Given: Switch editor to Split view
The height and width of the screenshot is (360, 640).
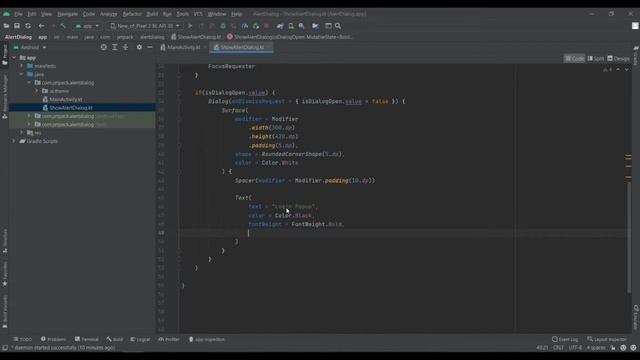Looking at the screenshot, I should pos(596,58).
